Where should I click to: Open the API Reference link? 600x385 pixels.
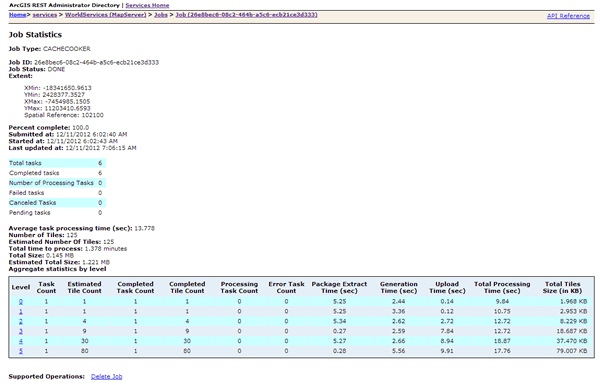point(568,16)
